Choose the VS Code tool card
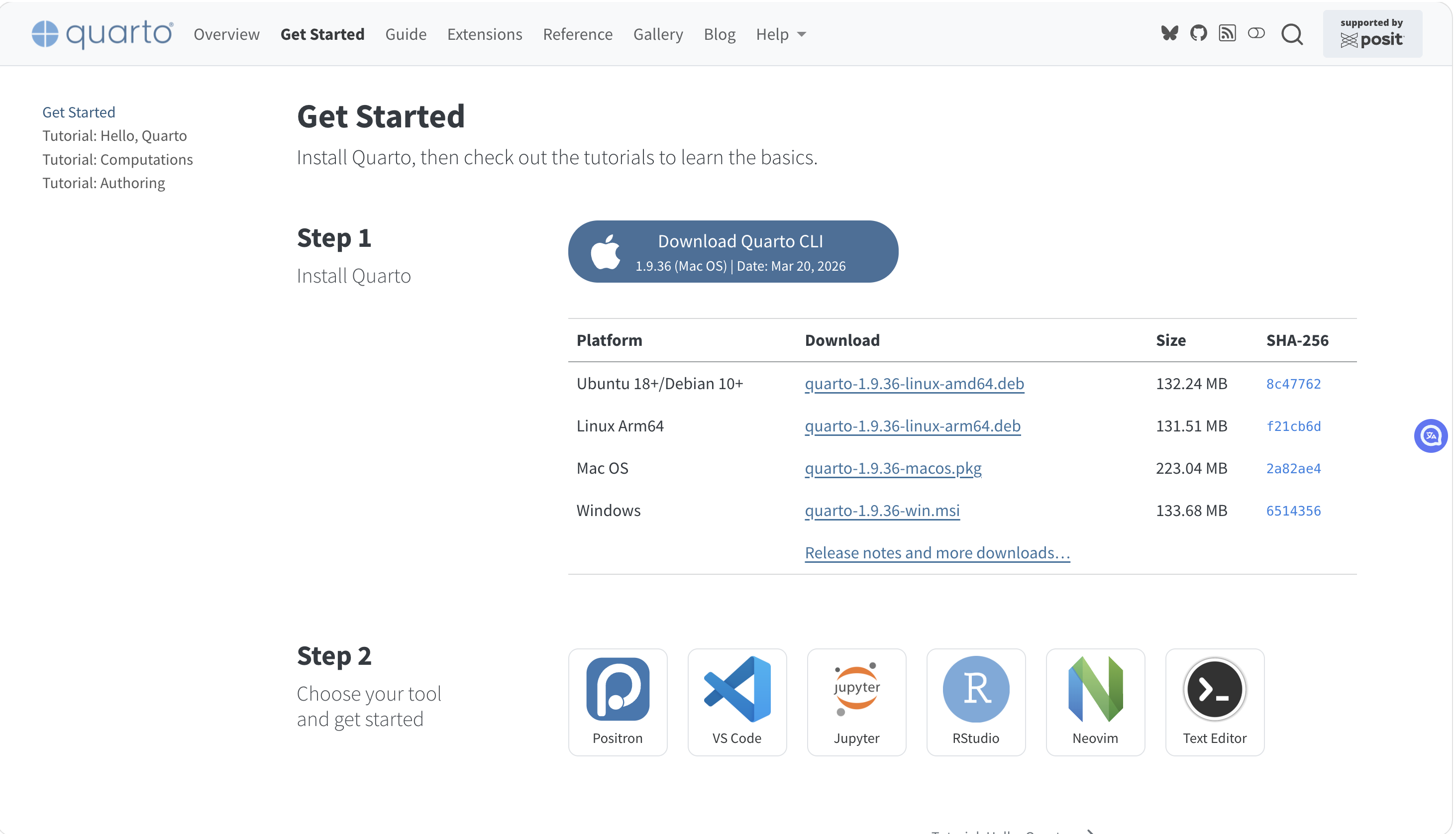The width and height of the screenshot is (1456, 834). (736, 702)
